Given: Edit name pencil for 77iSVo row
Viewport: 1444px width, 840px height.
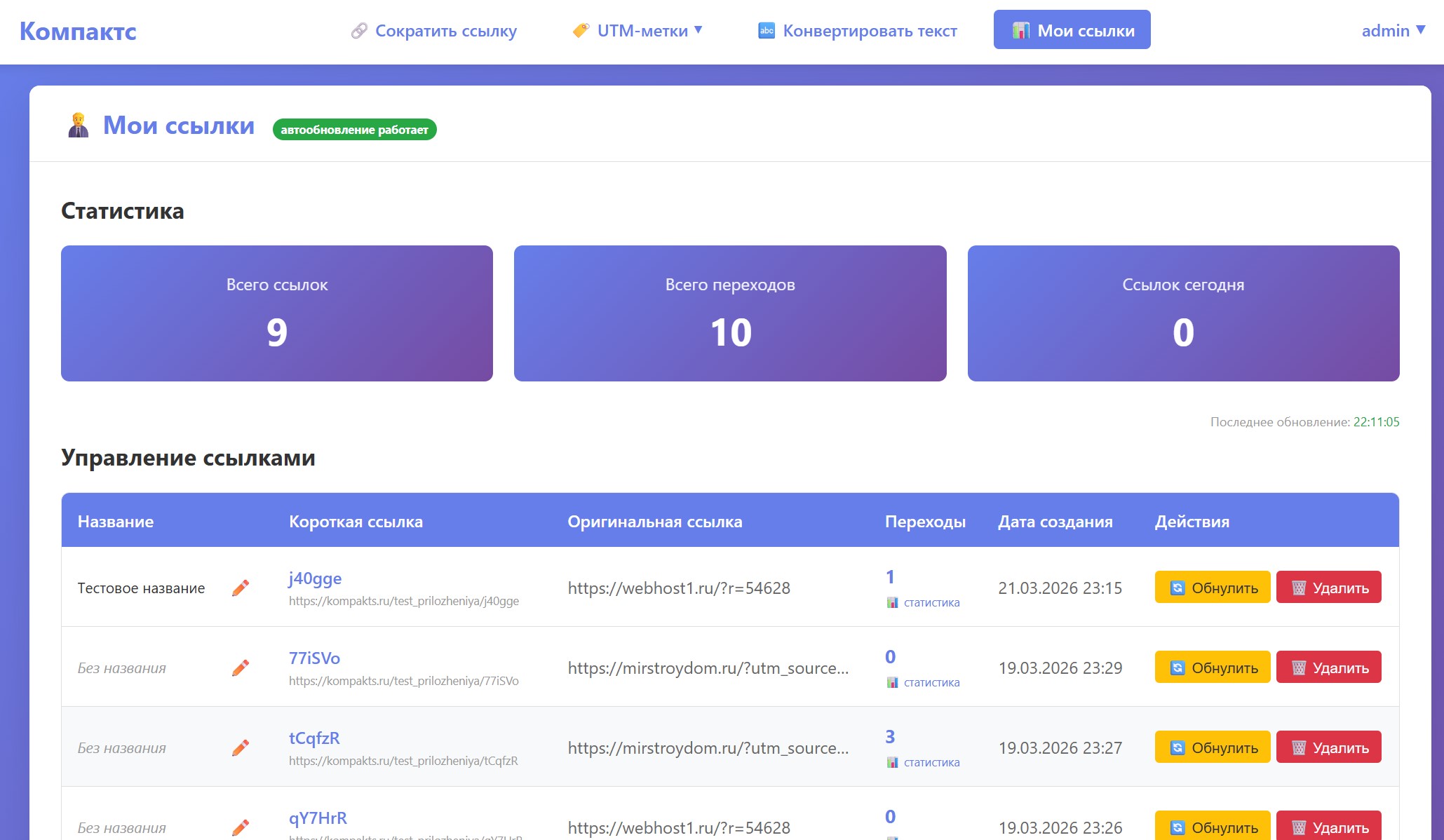Looking at the screenshot, I should [241, 668].
